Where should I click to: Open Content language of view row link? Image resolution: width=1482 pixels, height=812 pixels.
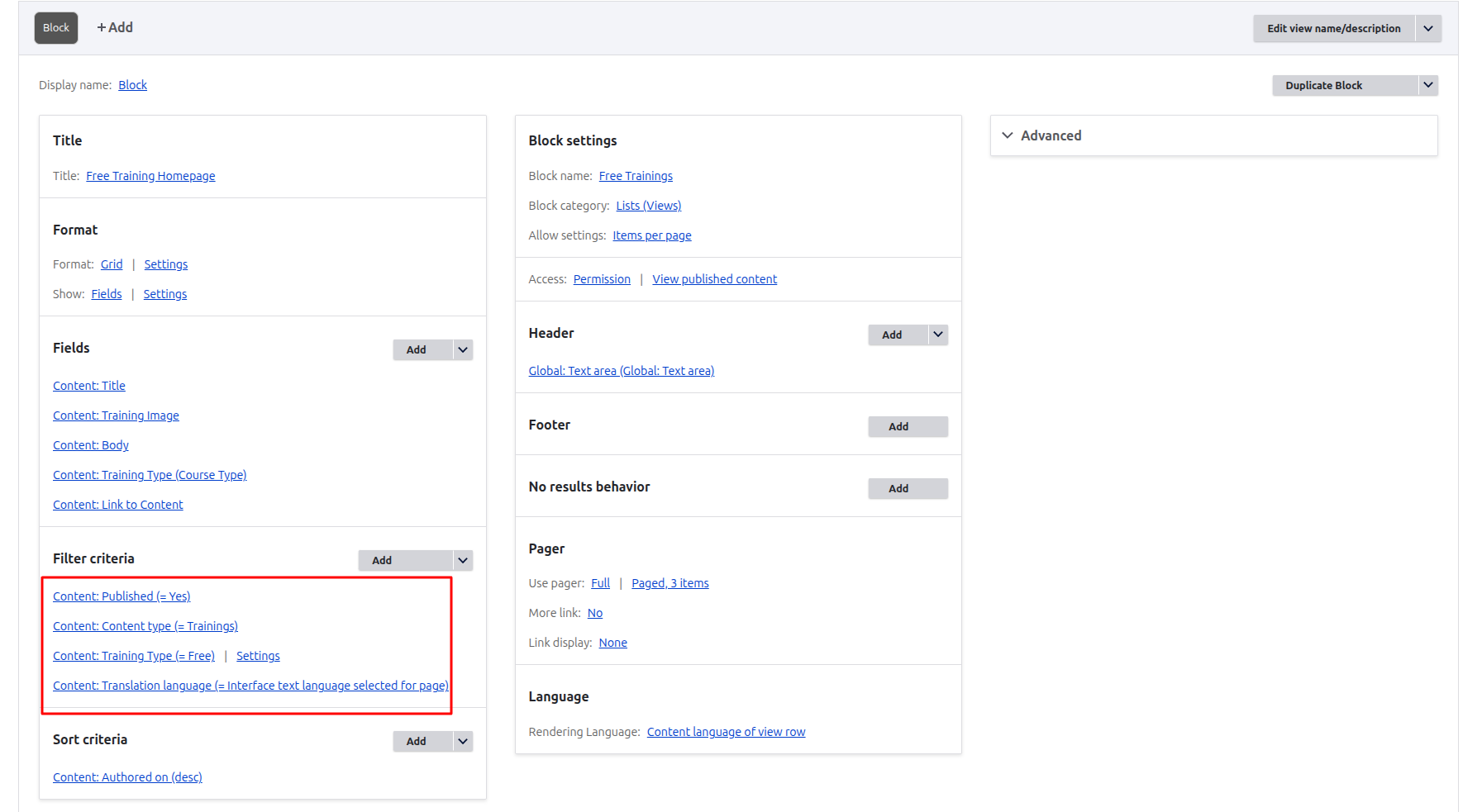(727, 732)
